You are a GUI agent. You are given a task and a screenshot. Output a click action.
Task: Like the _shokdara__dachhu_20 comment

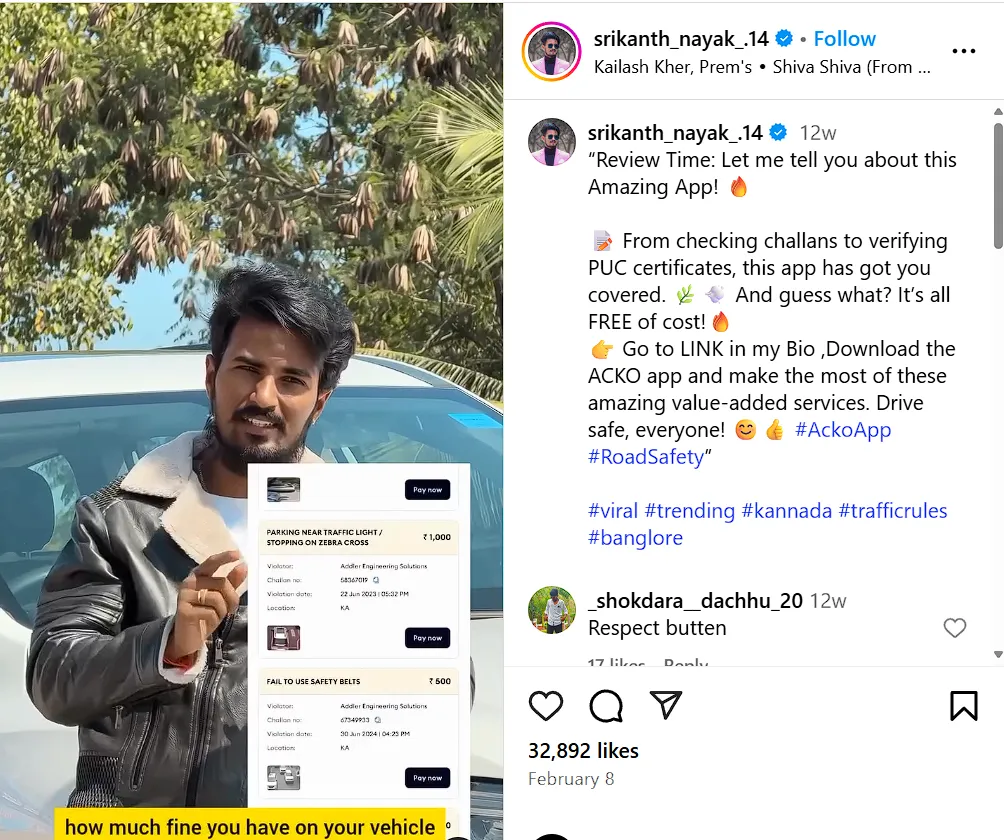[955, 627]
